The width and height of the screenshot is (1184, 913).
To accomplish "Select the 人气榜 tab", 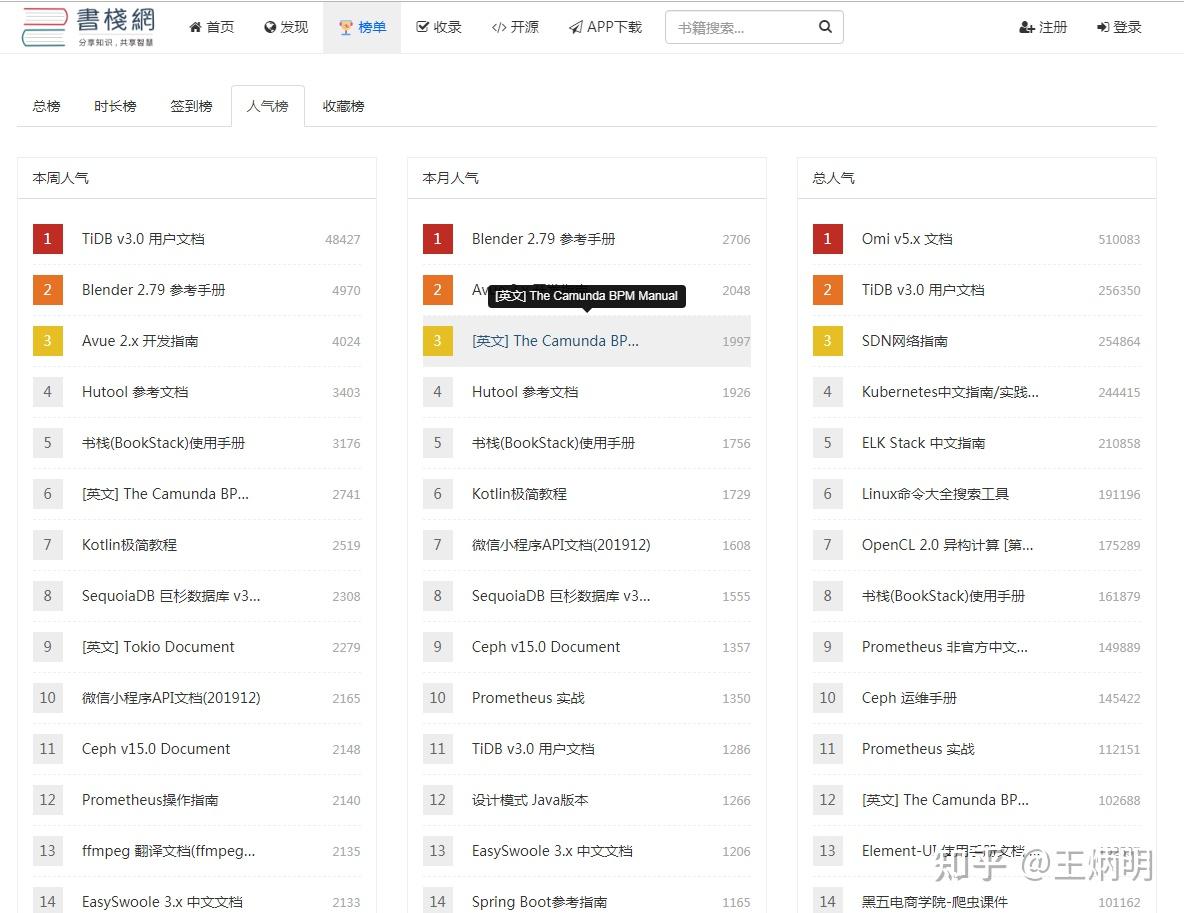I will tap(267, 106).
